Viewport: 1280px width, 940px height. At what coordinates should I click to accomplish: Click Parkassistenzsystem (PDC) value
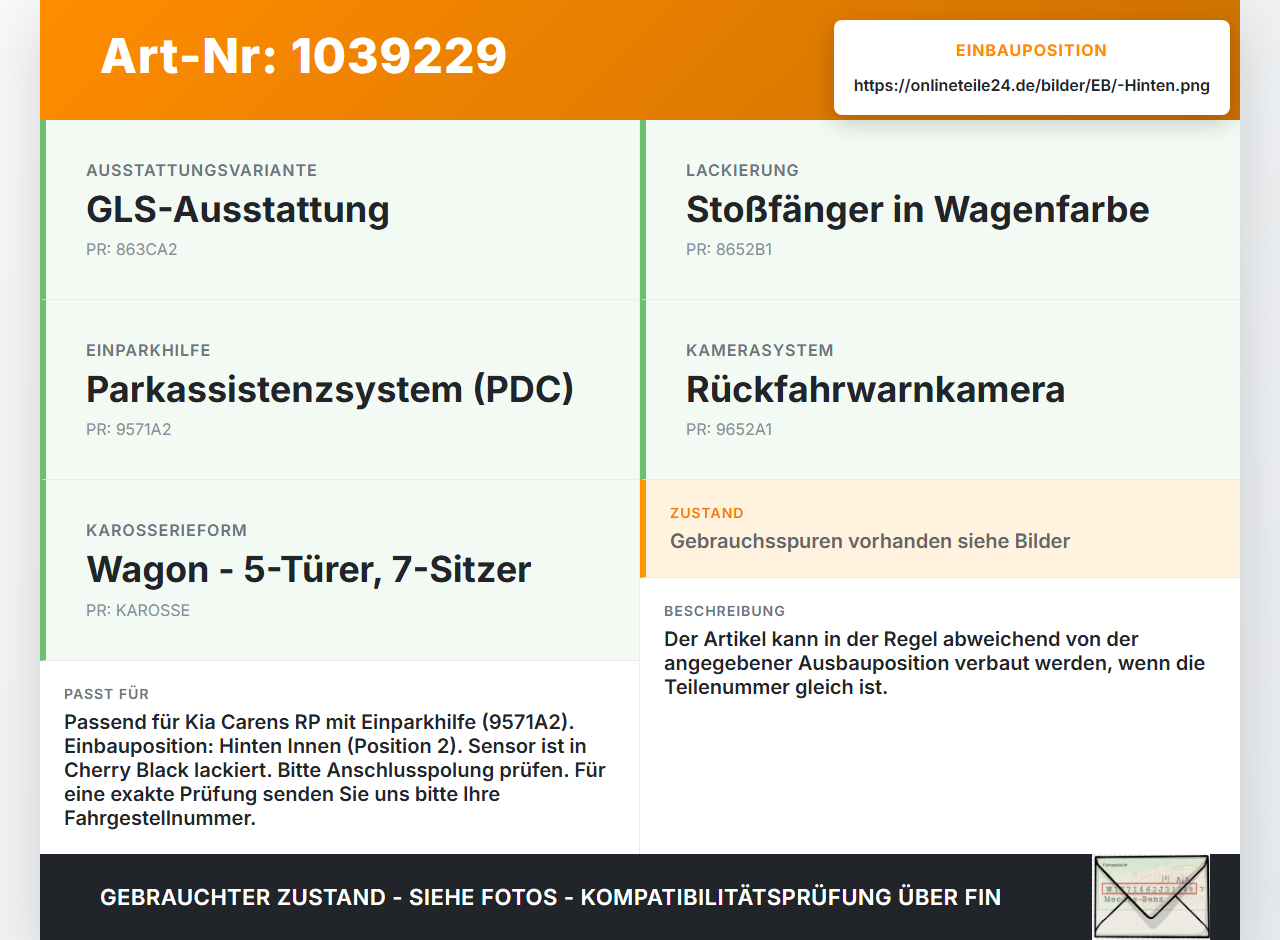click(x=330, y=390)
